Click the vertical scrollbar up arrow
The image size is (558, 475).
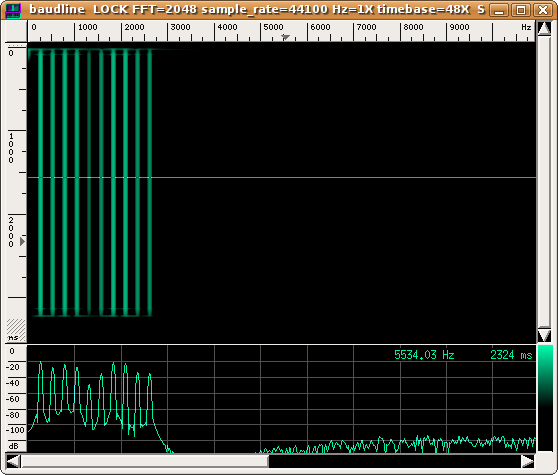544,28
